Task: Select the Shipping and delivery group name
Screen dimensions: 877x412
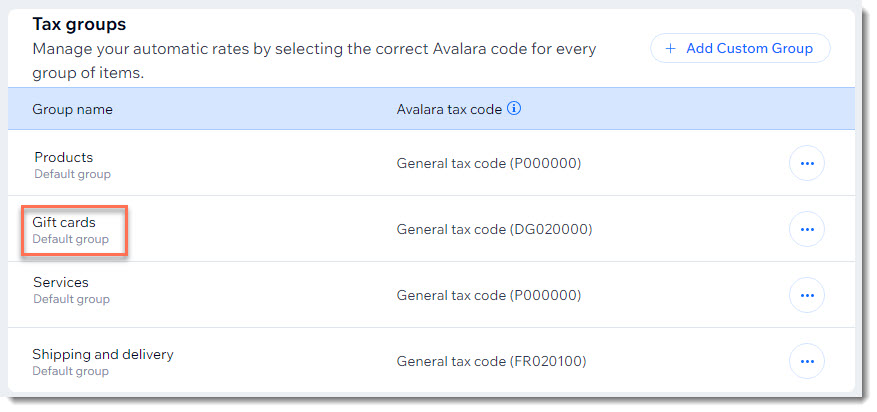Action: click(x=103, y=354)
